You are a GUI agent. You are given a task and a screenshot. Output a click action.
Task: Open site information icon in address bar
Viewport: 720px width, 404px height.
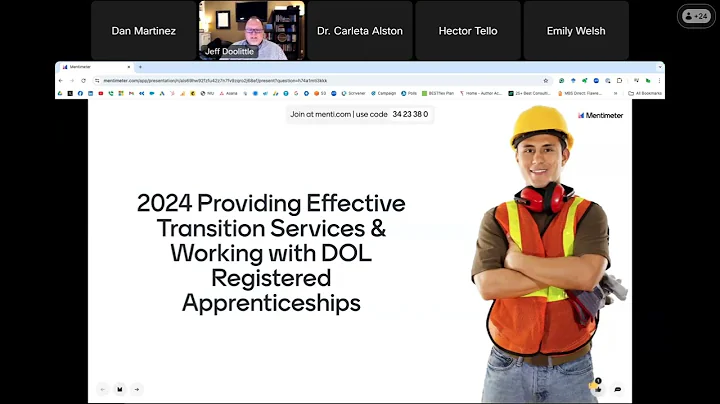pos(97,80)
